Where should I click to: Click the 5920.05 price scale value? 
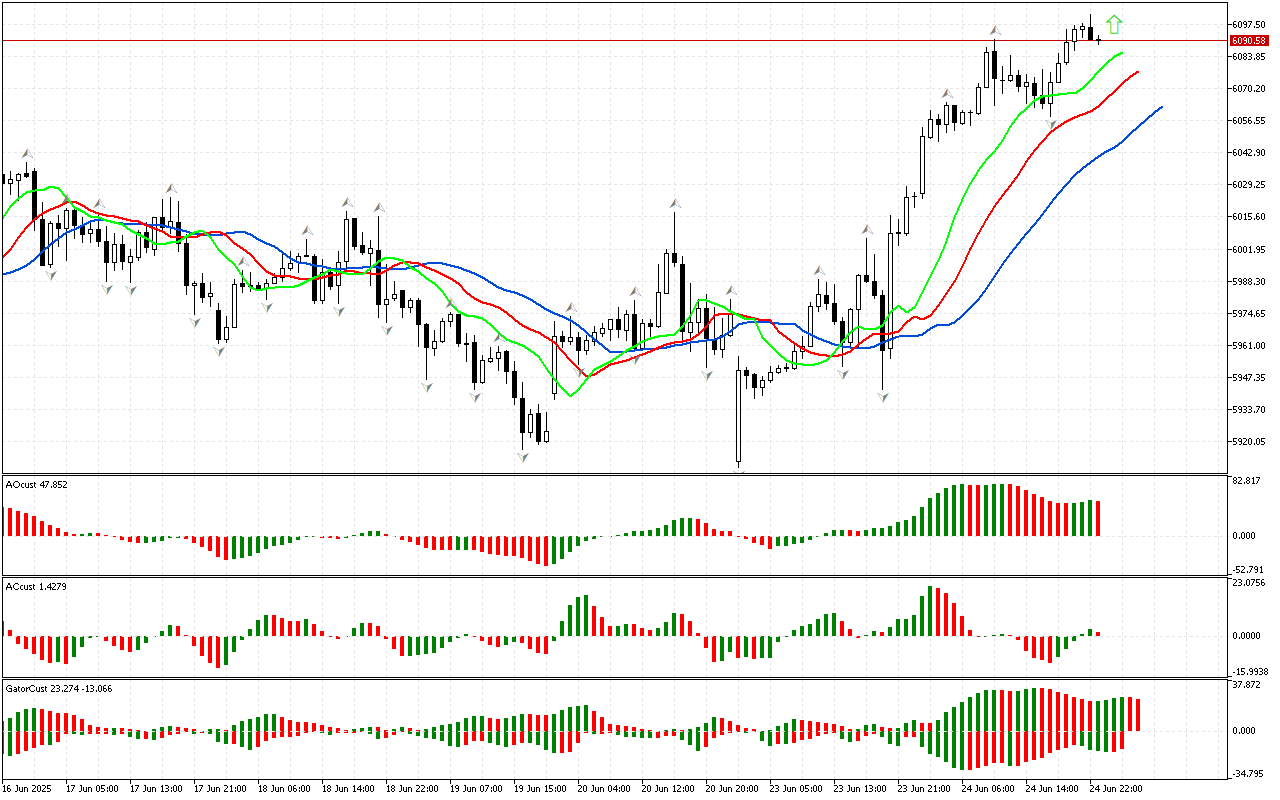click(x=1247, y=442)
